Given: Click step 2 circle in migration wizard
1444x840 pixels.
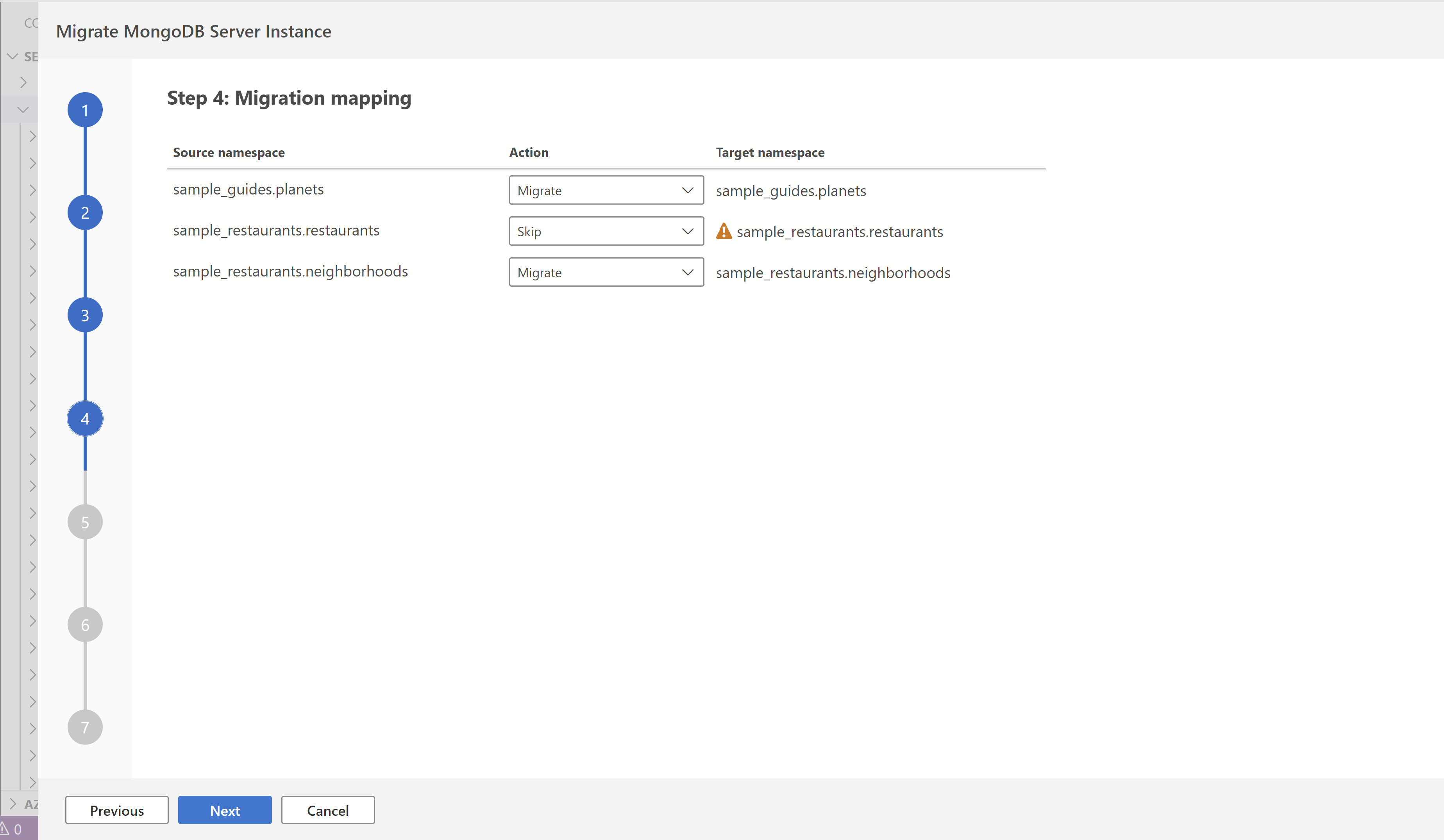Looking at the screenshot, I should pos(85,213).
